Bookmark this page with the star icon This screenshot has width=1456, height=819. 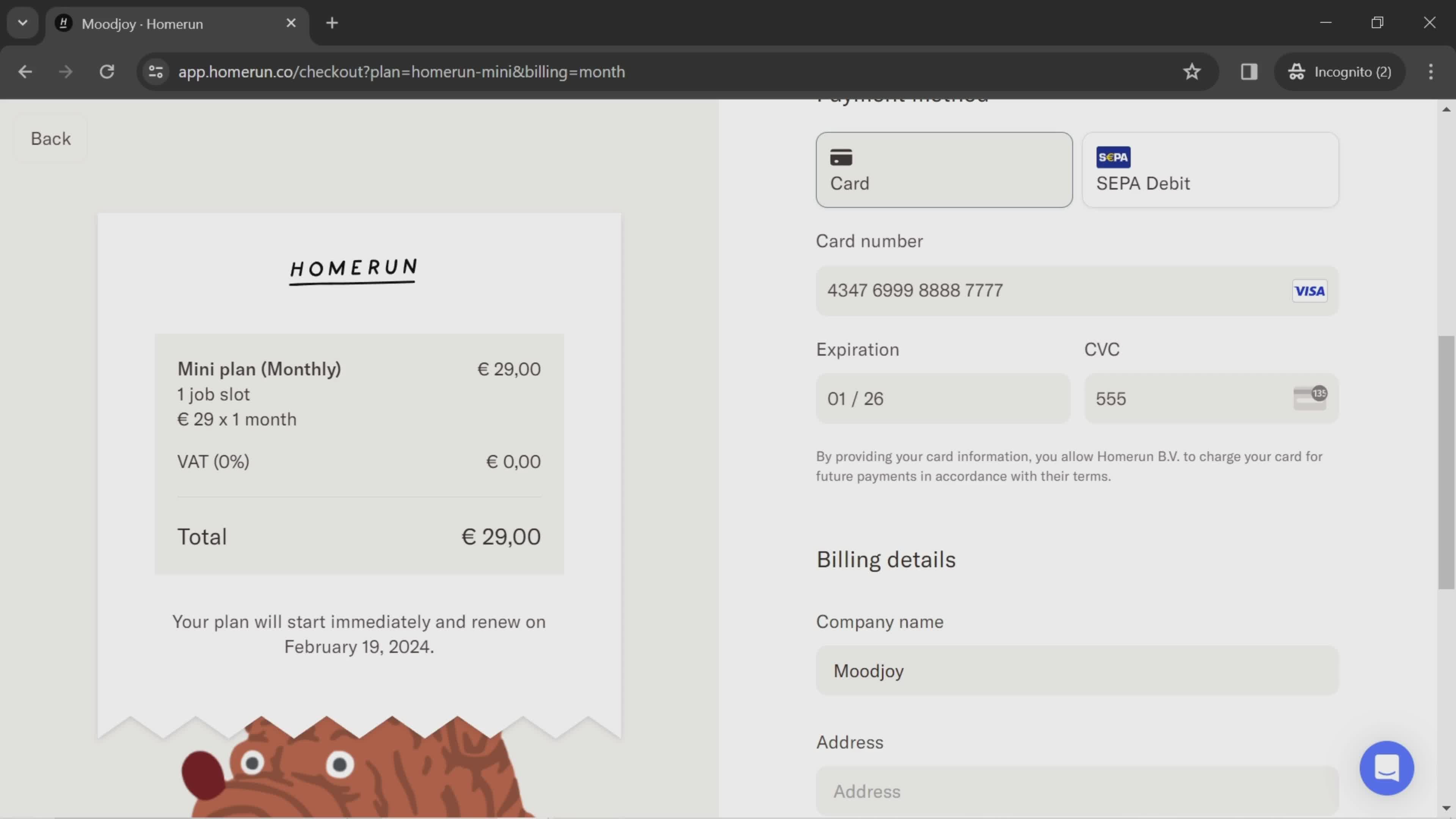tap(1191, 72)
